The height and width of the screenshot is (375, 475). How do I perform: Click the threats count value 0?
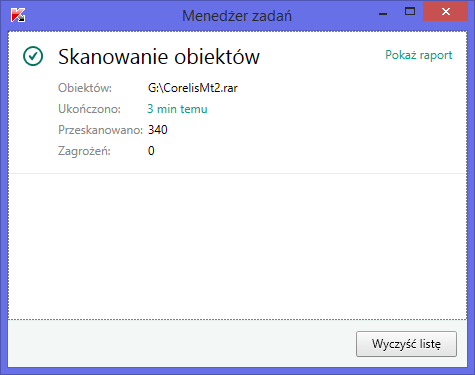point(151,151)
